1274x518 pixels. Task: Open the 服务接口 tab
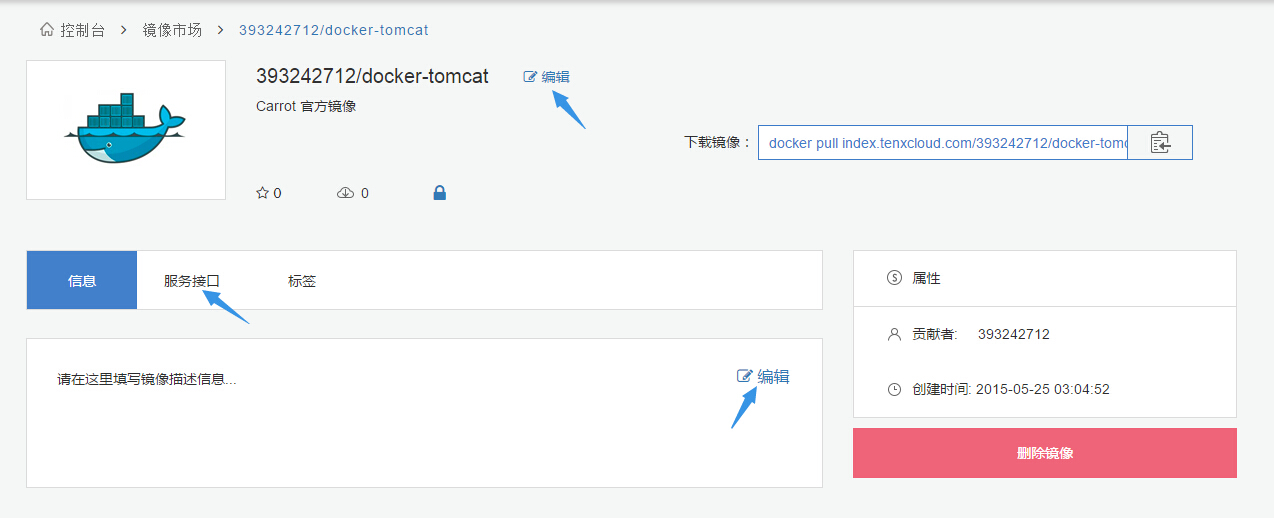(x=192, y=281)
